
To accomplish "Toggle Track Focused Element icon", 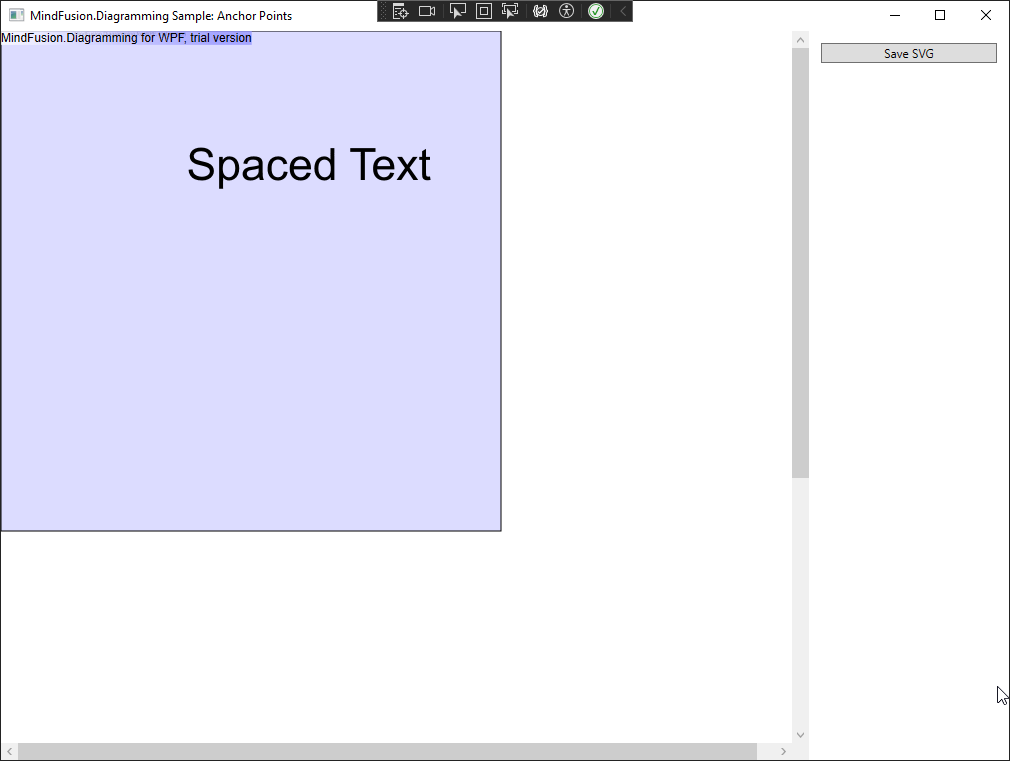I will click(510, 11).
